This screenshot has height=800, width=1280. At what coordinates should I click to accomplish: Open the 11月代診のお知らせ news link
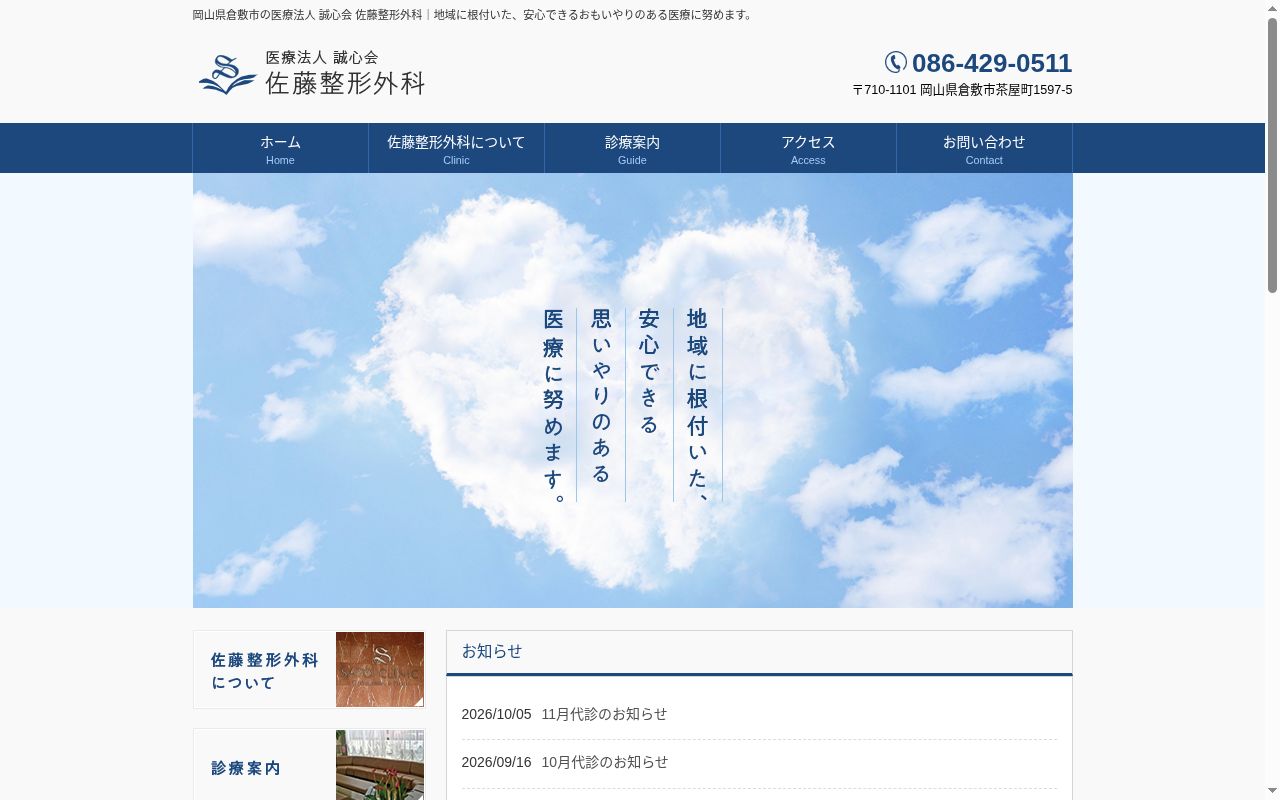604,714
